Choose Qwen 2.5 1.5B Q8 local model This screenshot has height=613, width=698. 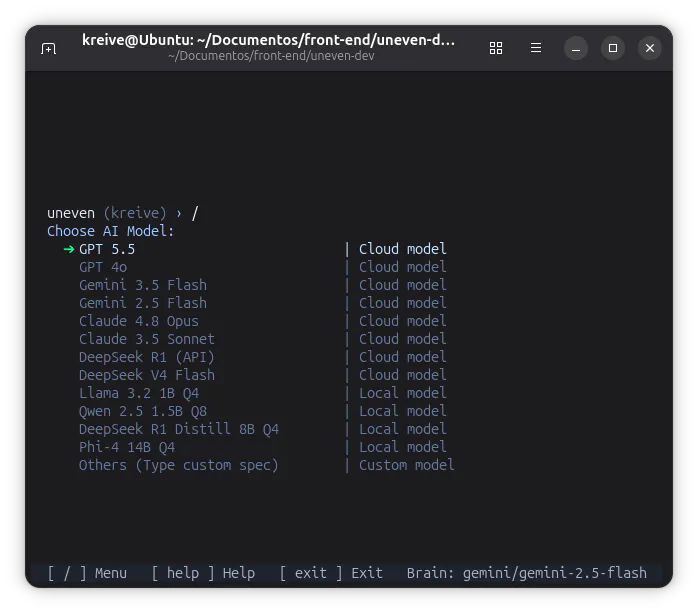(x=143, y=411)
